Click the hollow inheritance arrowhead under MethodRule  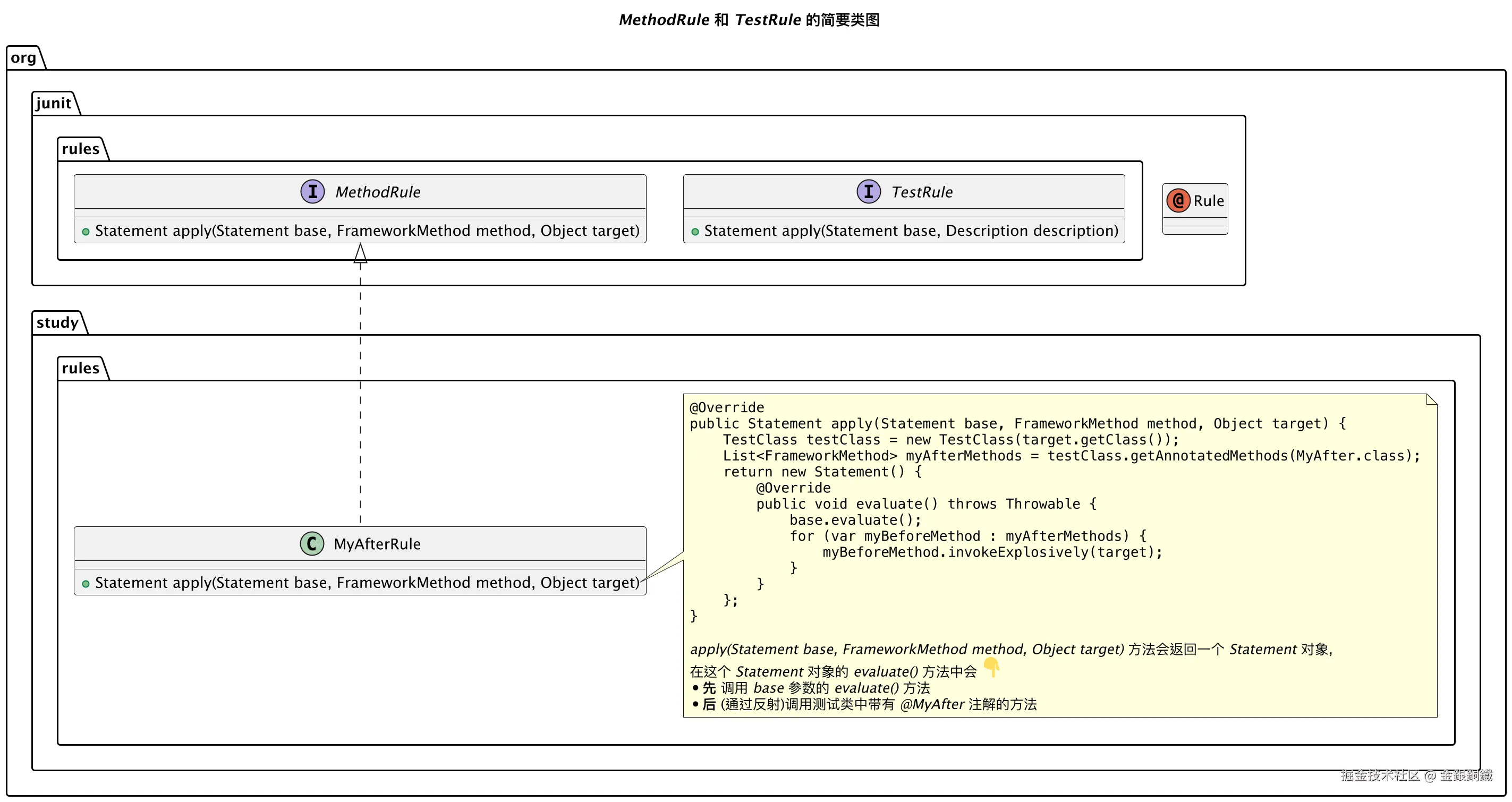(360, 253)
